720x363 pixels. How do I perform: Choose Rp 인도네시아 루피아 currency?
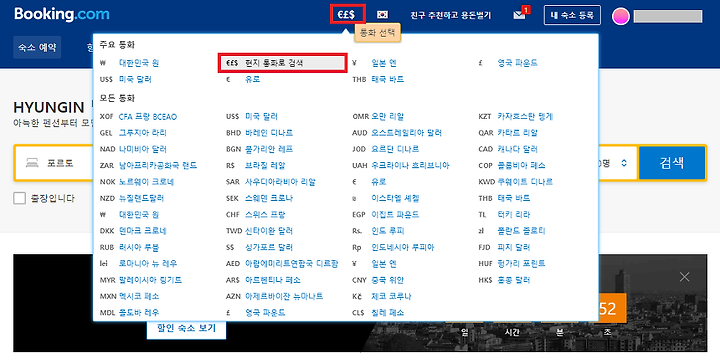click(x=393, y=247)
